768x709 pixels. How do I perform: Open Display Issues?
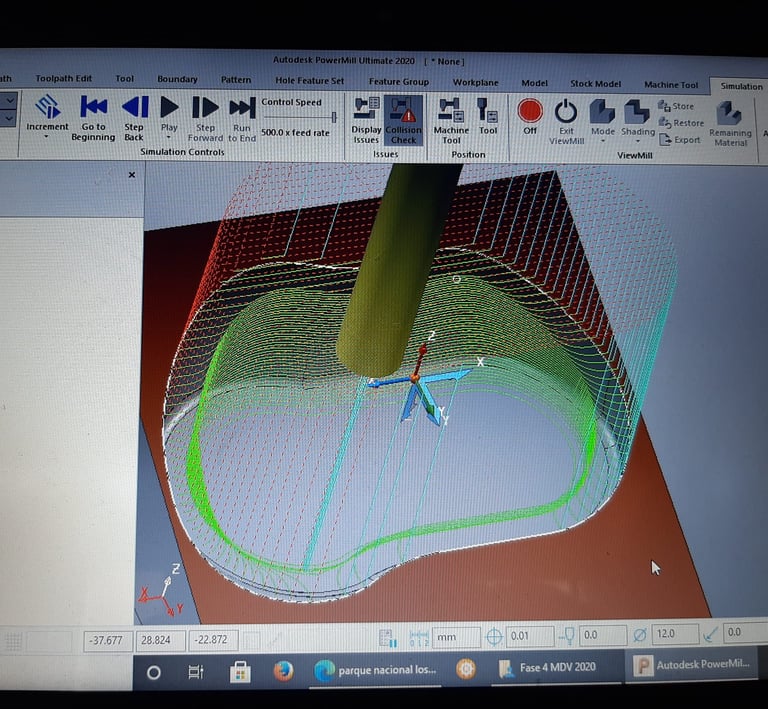[x=366, y=121]
